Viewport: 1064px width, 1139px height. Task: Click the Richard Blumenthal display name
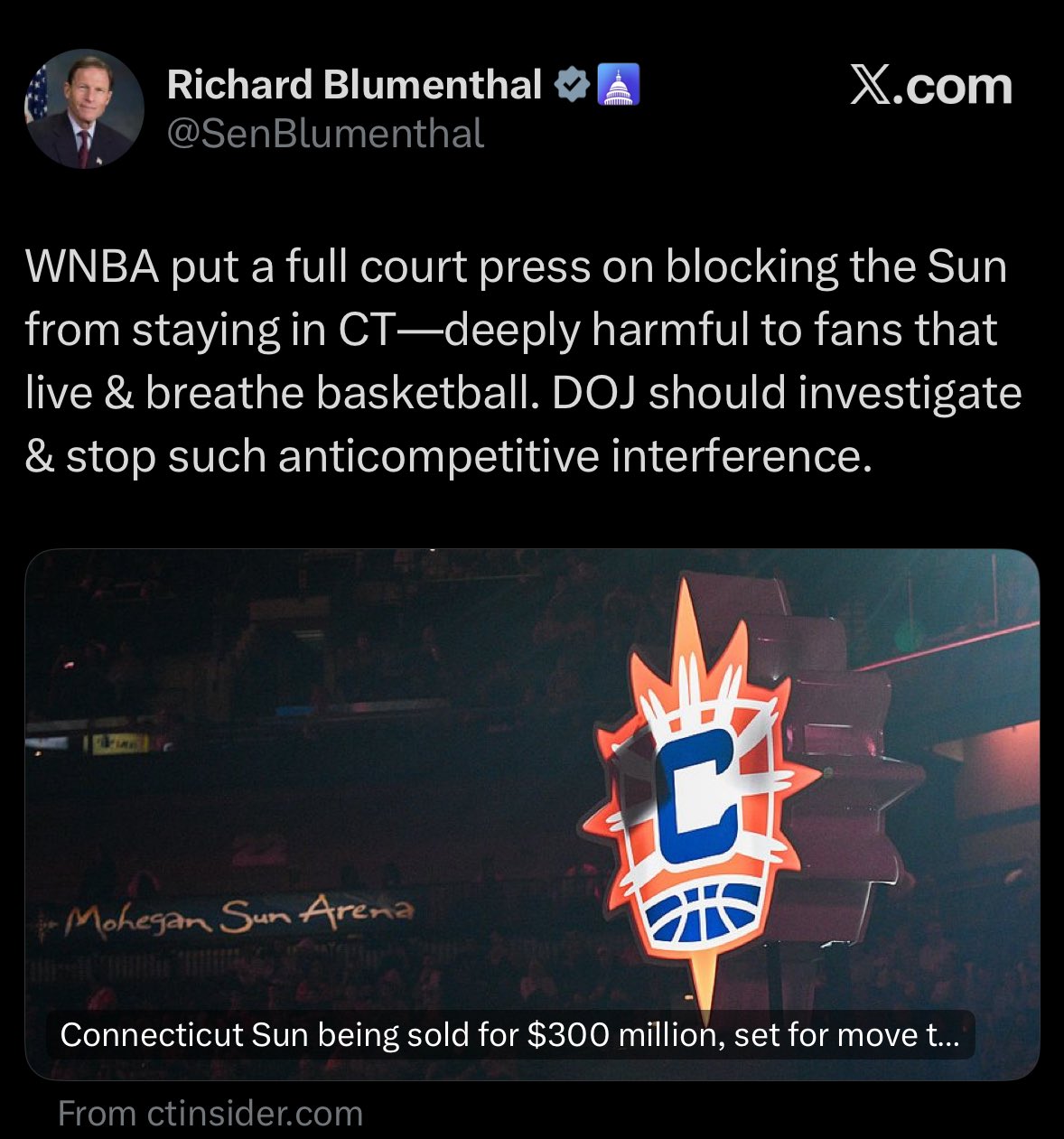354,85
